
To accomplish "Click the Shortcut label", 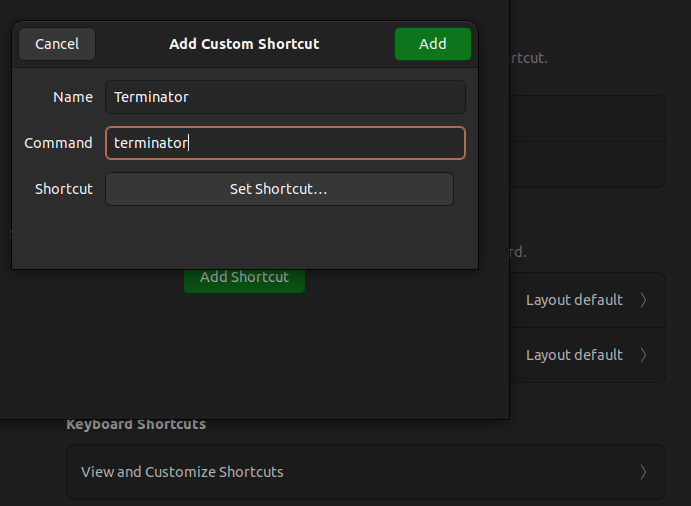I will pyautogui.click(x=63, y=189).
